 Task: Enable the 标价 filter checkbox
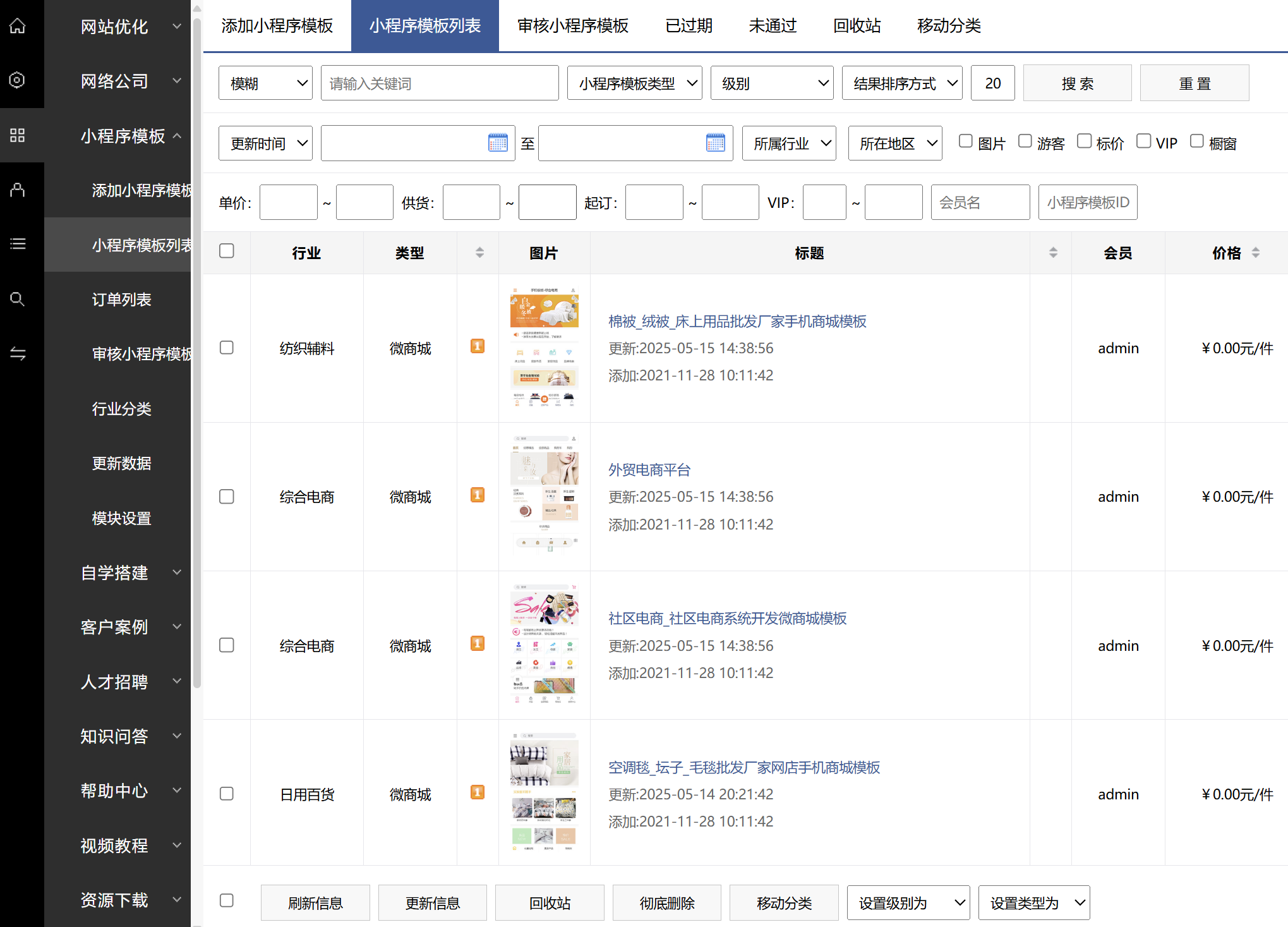click(1084, 141)
